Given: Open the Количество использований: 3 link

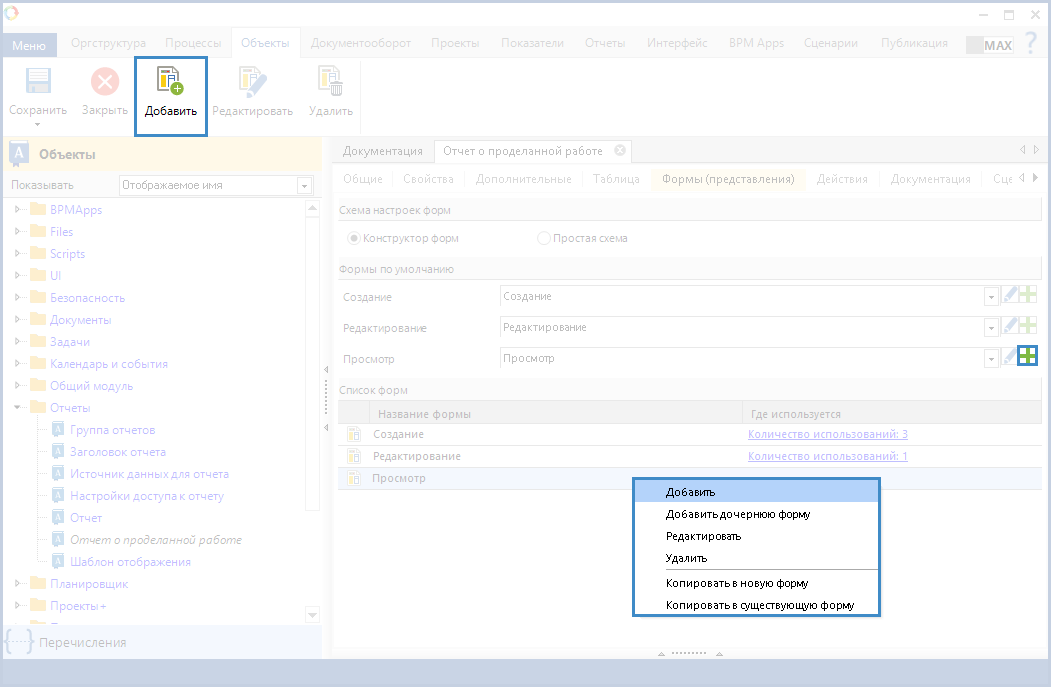Looking at the screenshot, I should click(828, 434).
